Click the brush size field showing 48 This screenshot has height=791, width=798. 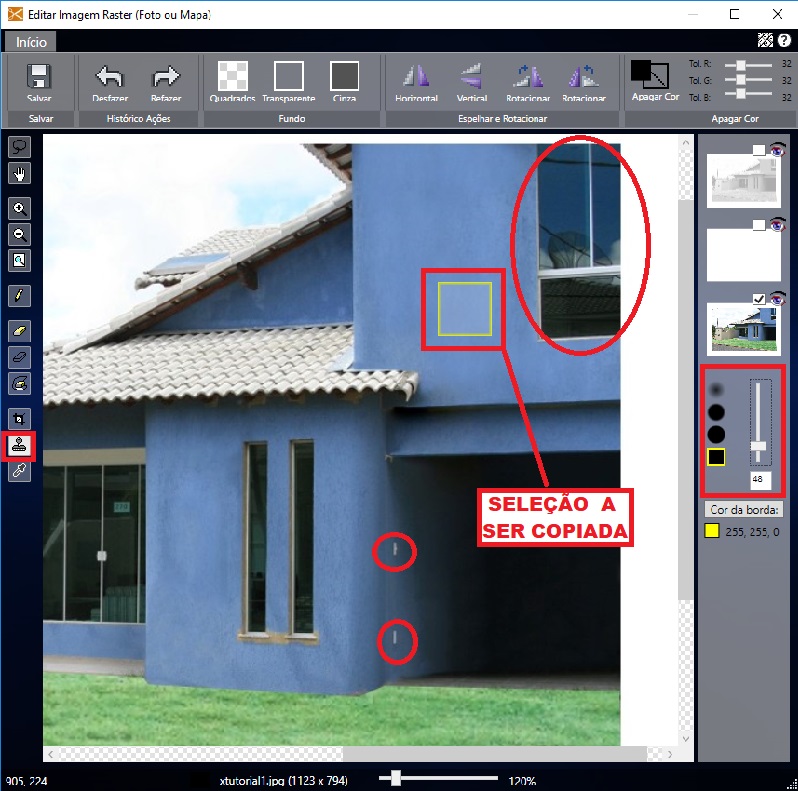click(x=760, y=480)
